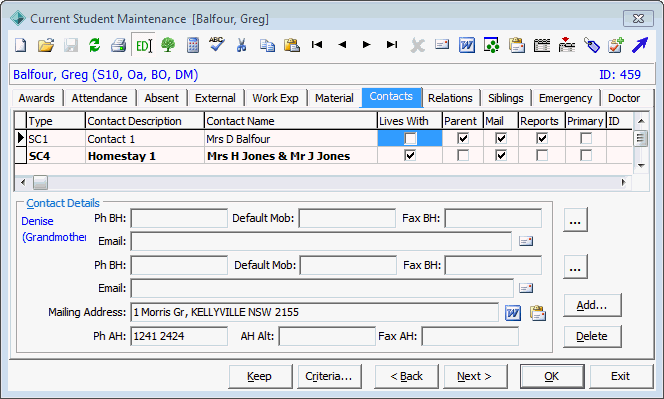Image resolution: width=664 pixels, height=399 pixels.
Task: Select the Contacts tab
Action: click(391, 97)
